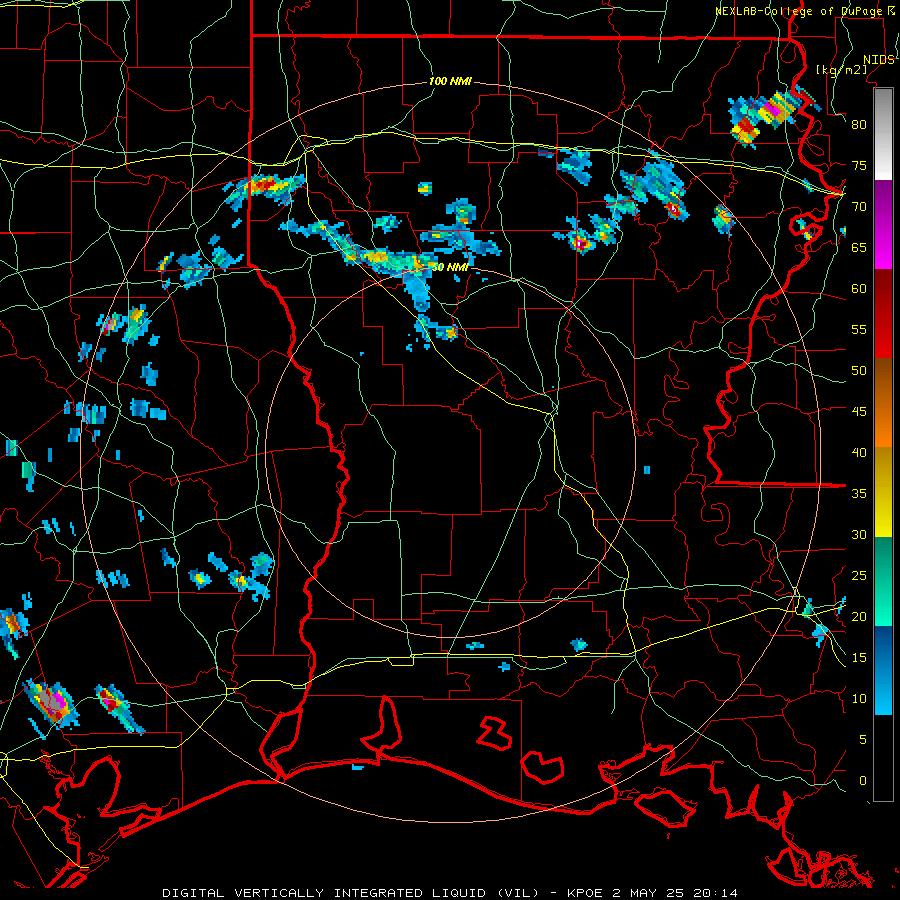Click the scale value 55
This screenshot has height=900, width=900.
859,329
